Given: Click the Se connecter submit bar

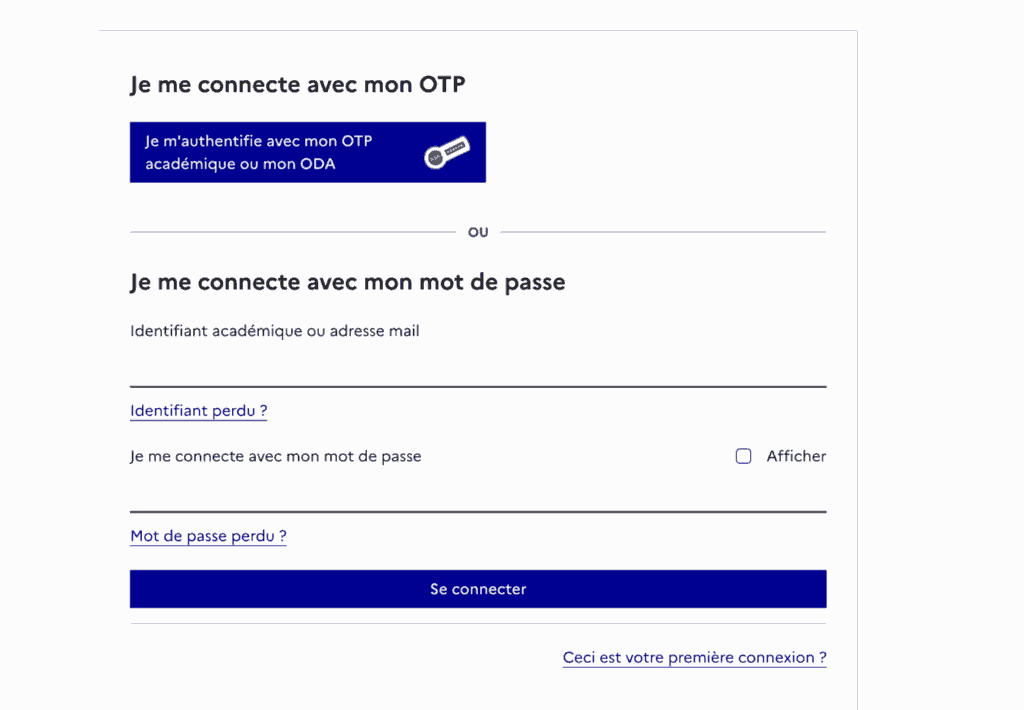Looking at the screenshot, I should [x=477, y=589].
